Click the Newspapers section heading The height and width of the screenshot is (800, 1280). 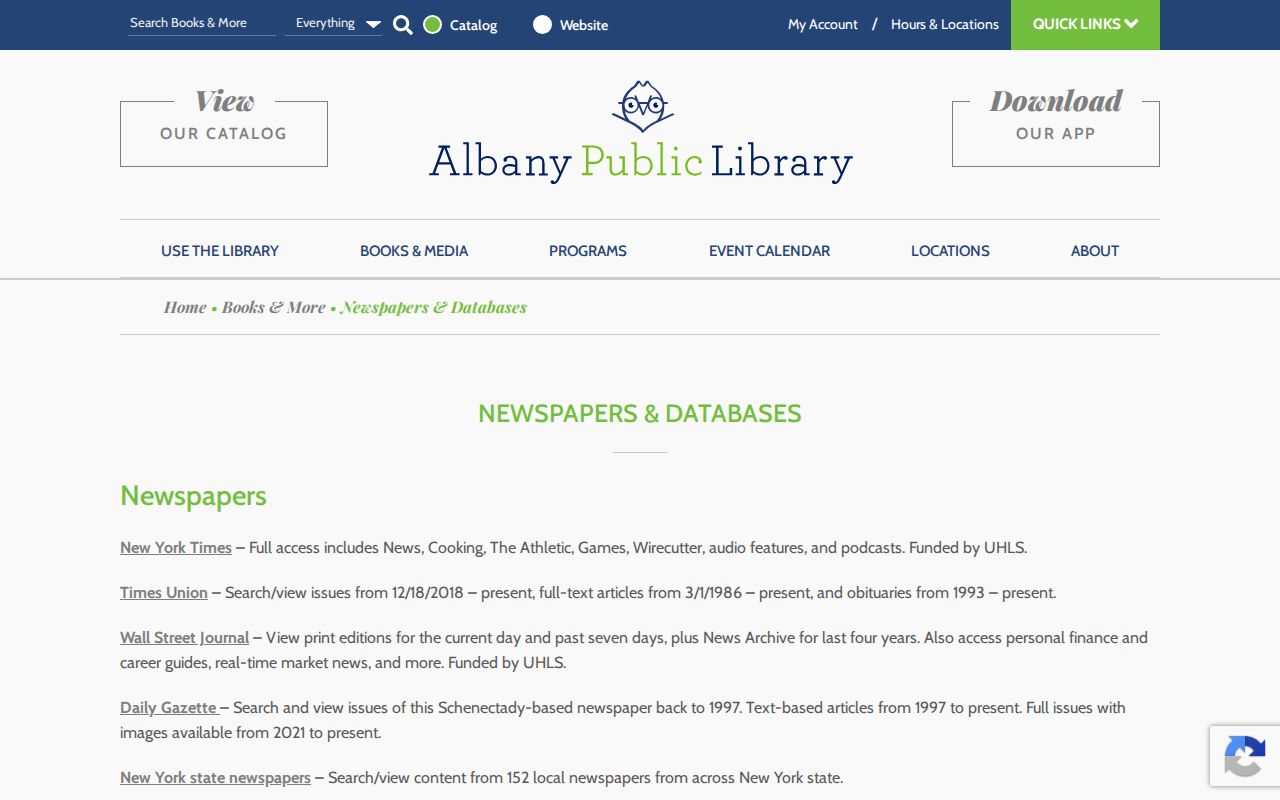pos(193,496)
